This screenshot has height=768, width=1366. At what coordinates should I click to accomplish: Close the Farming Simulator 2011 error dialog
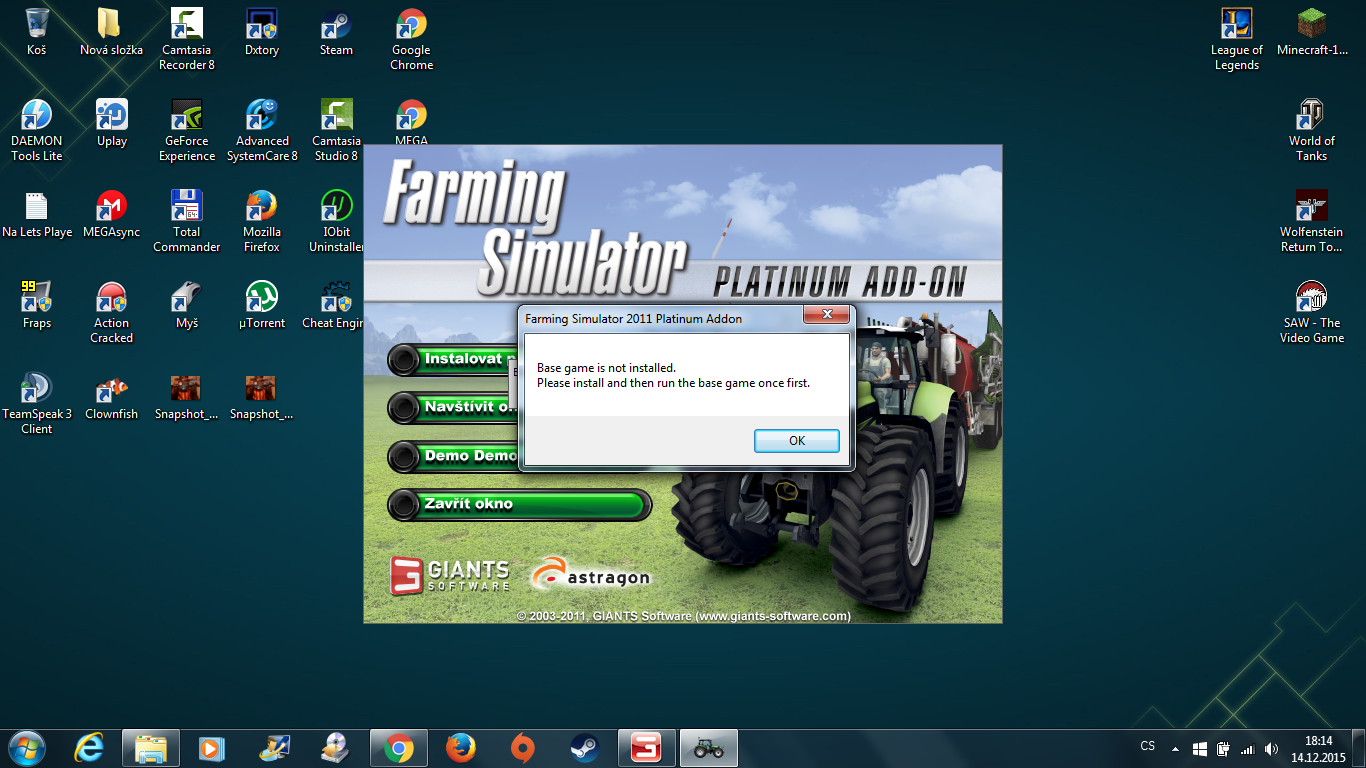click(827, 316)
